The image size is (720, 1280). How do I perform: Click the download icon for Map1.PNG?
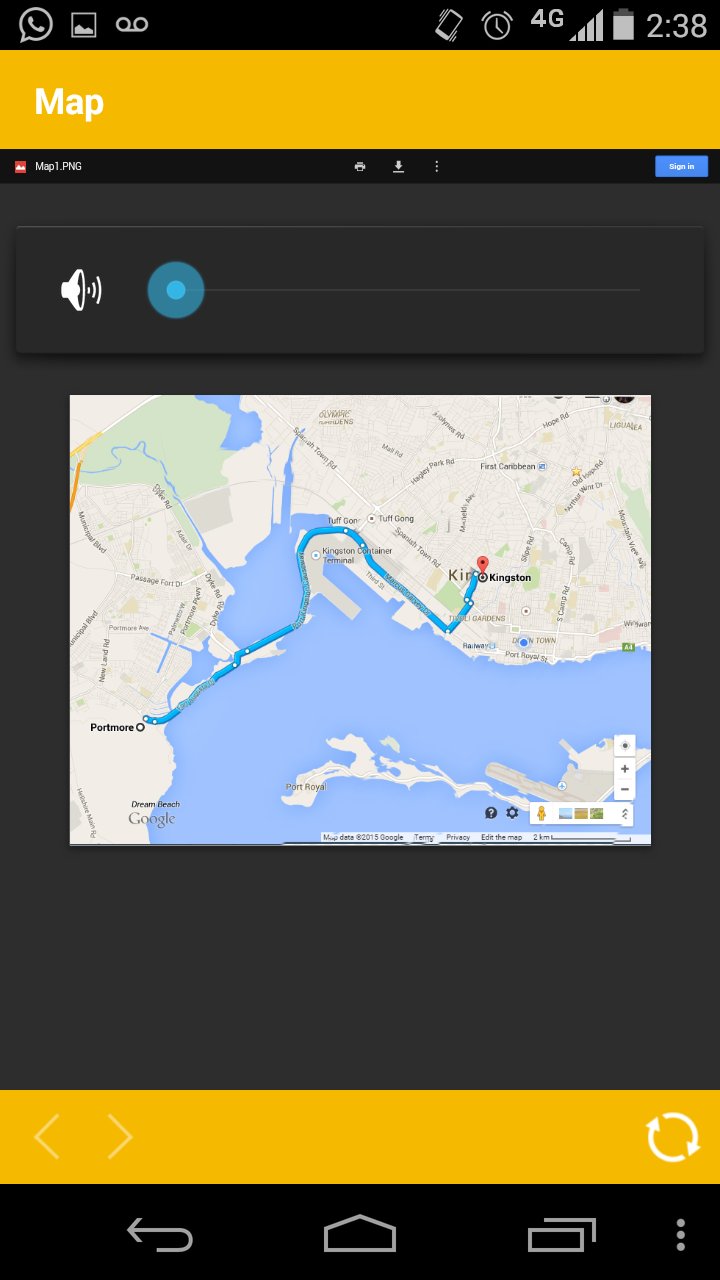point(398,166)
